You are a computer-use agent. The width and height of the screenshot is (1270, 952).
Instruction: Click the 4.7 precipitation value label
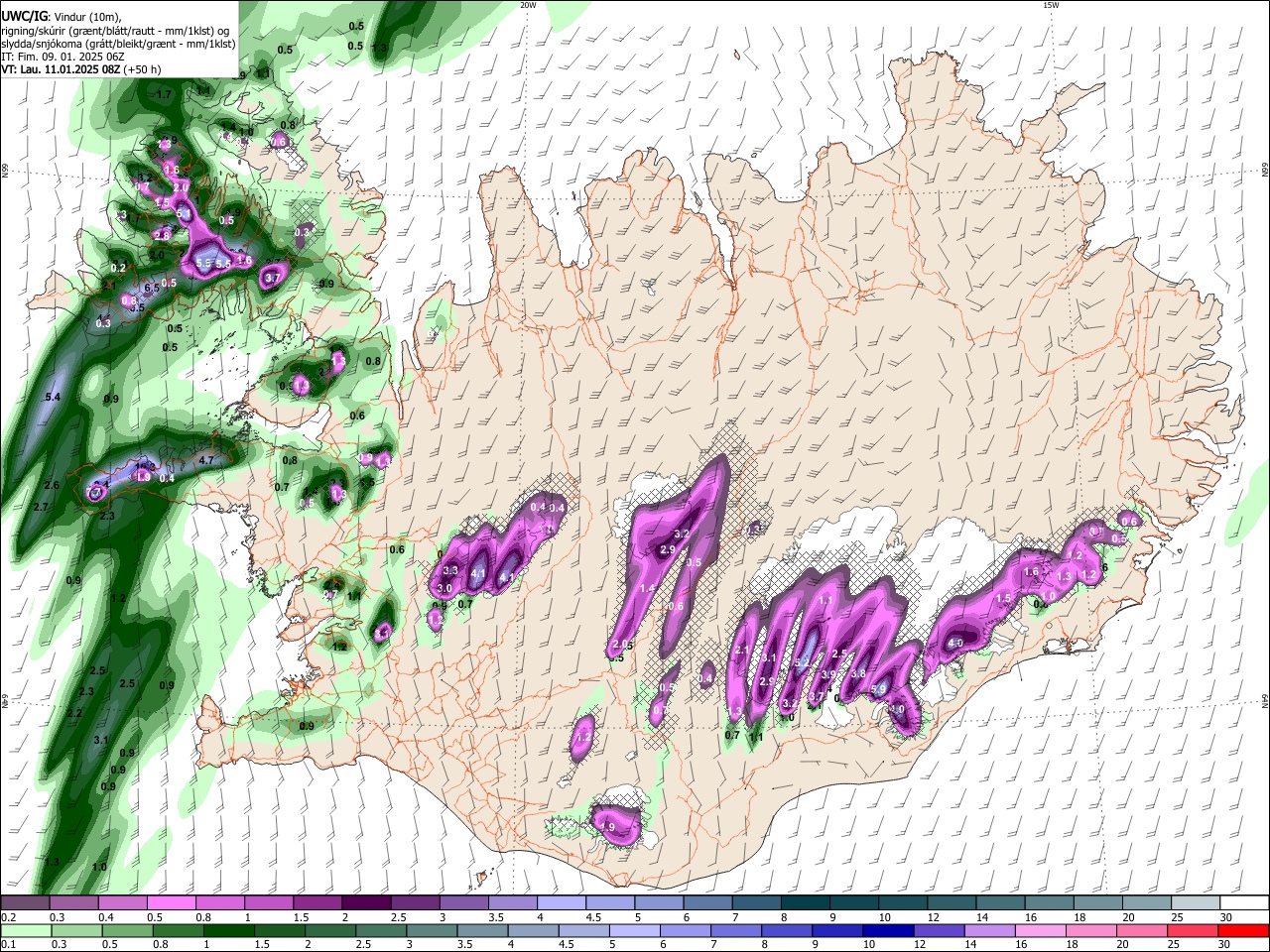206,460
